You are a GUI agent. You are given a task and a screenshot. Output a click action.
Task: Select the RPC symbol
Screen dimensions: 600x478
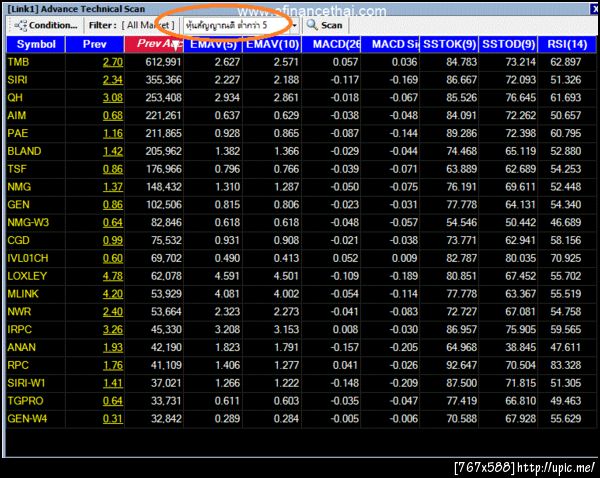click(x=18, y=365)
